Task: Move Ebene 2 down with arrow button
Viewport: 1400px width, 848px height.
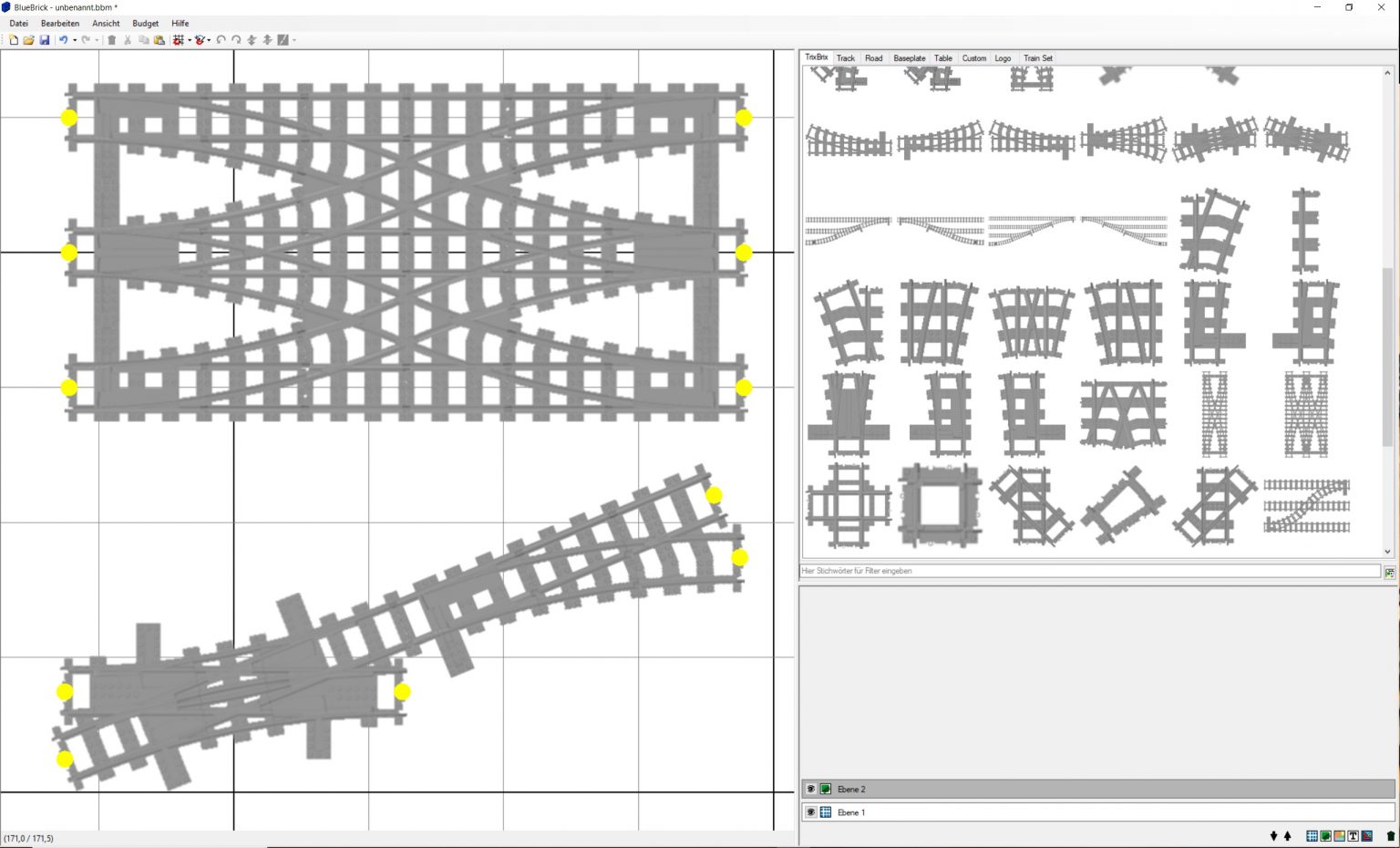Action: point(1273,835)
